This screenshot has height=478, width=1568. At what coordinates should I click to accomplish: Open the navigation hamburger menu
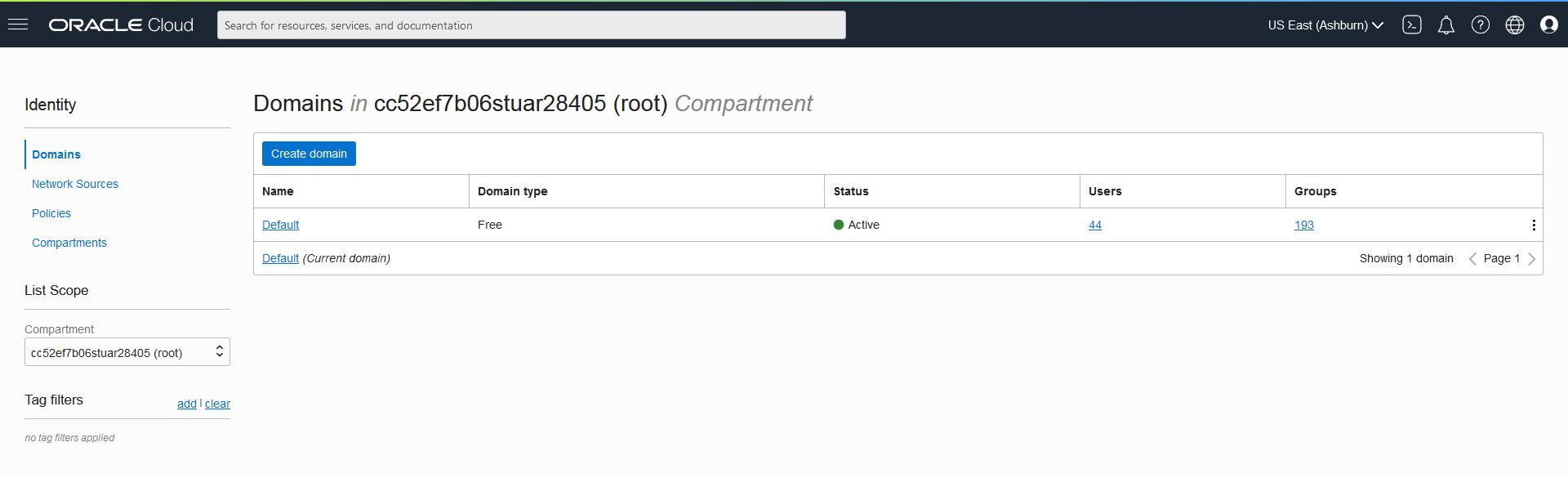(x=17, y=25)
